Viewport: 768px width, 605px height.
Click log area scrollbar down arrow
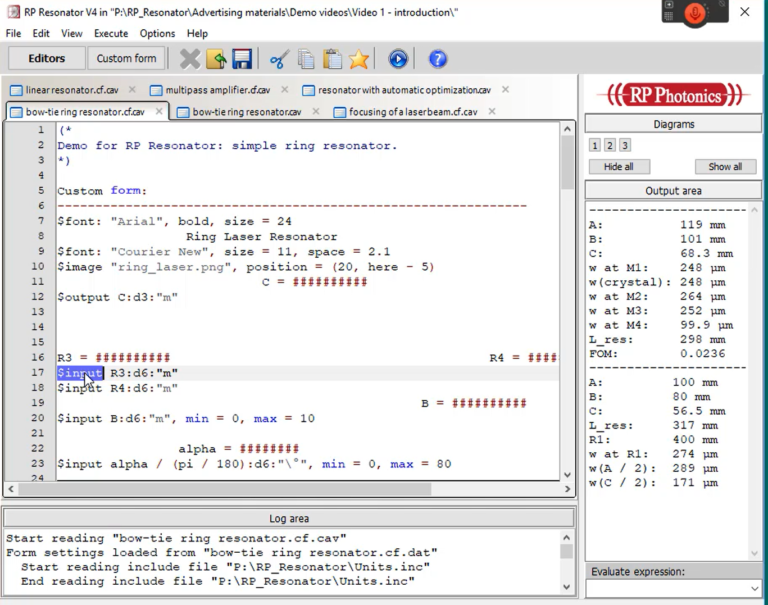(567, 586)
